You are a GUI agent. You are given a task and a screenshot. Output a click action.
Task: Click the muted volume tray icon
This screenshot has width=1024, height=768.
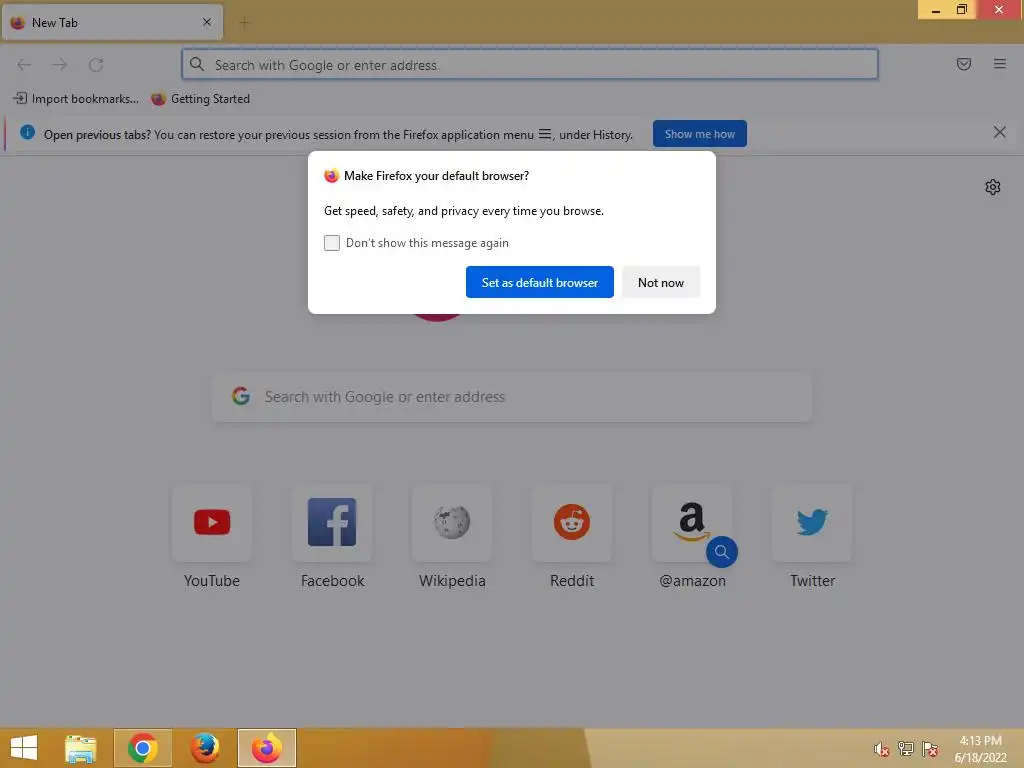click(881, 749)
